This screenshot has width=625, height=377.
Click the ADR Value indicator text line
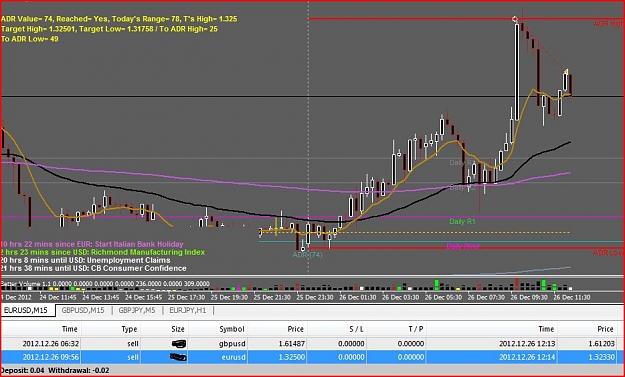119,19
